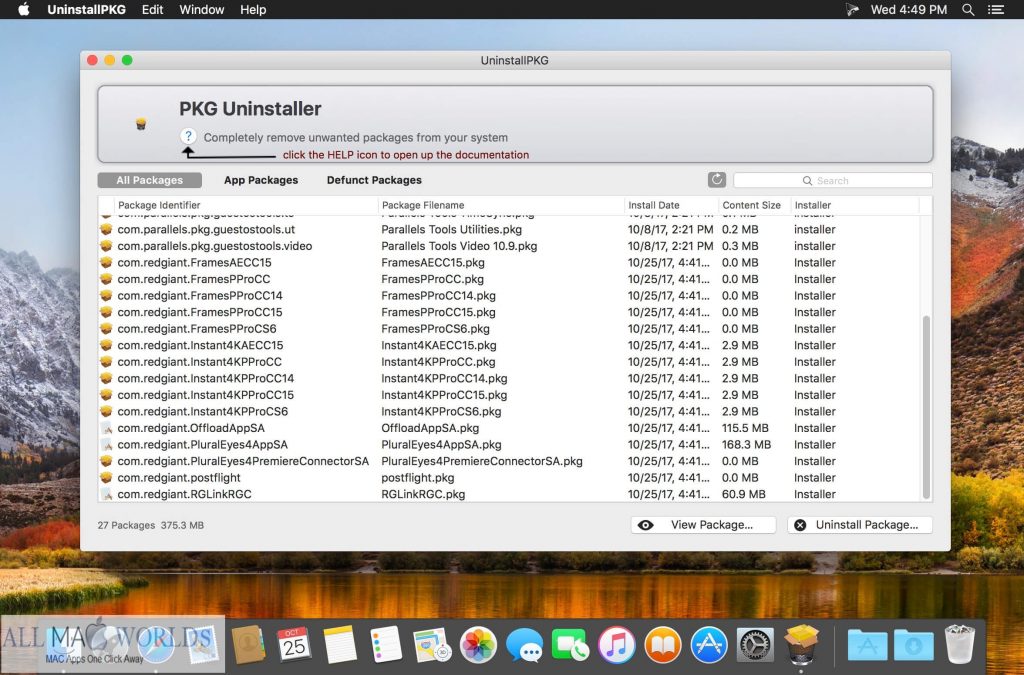Open FaceTime from the Dock
This screenshot has height=675, width=1024.
coord(570,645)
